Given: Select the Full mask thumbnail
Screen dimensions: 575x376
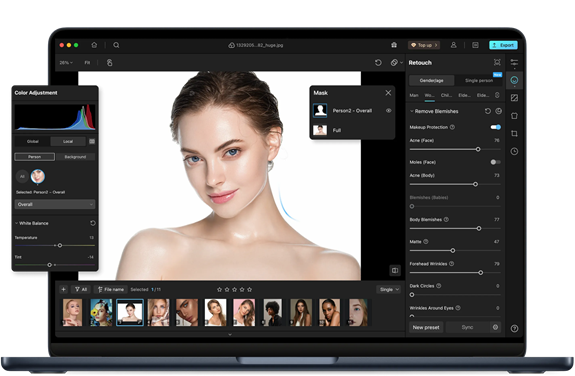Looking at the screenshot, I should pyautogui.click(x=320, y=130).
